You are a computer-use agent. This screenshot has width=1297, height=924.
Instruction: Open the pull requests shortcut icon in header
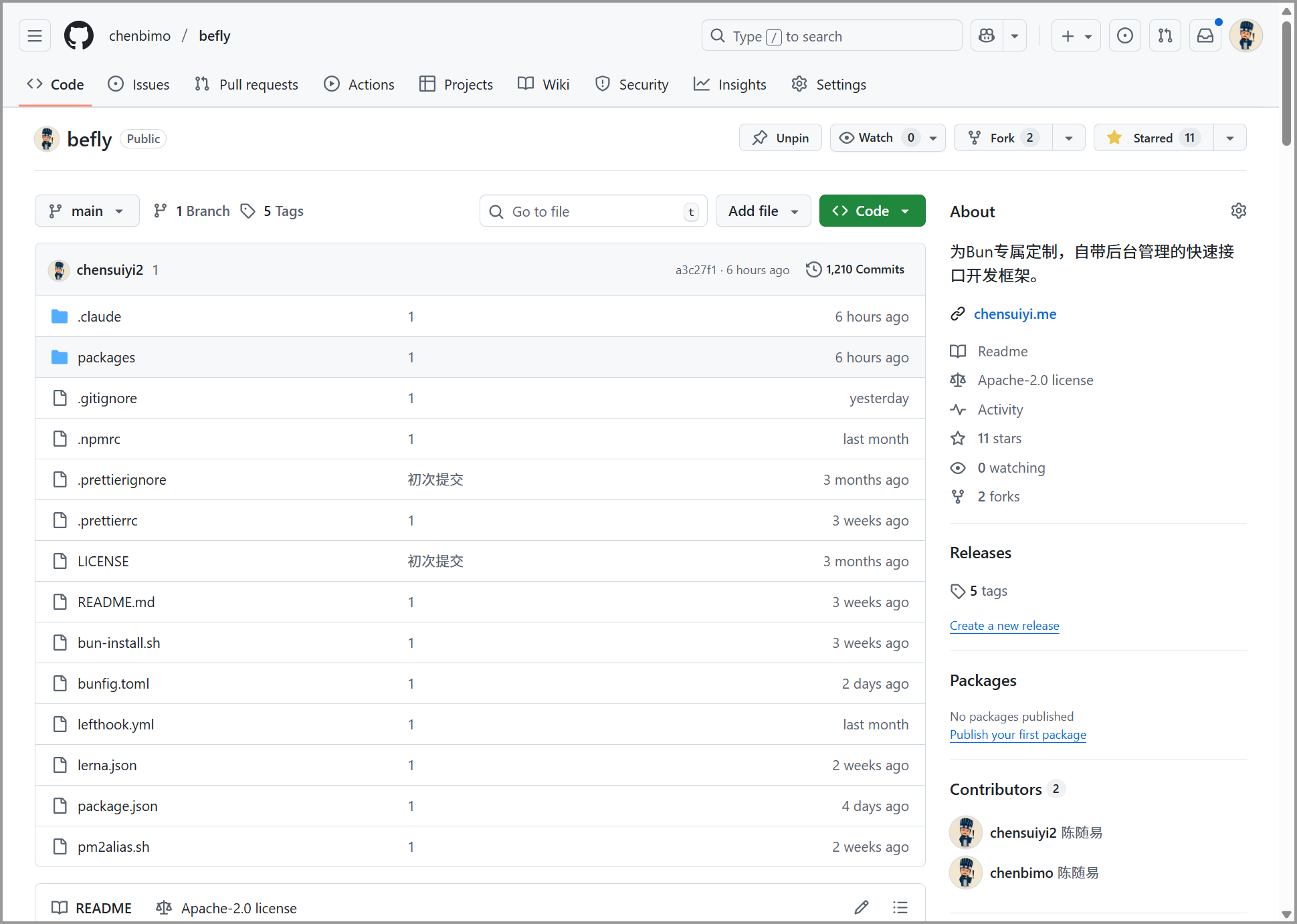click(x=1165, y=36)
